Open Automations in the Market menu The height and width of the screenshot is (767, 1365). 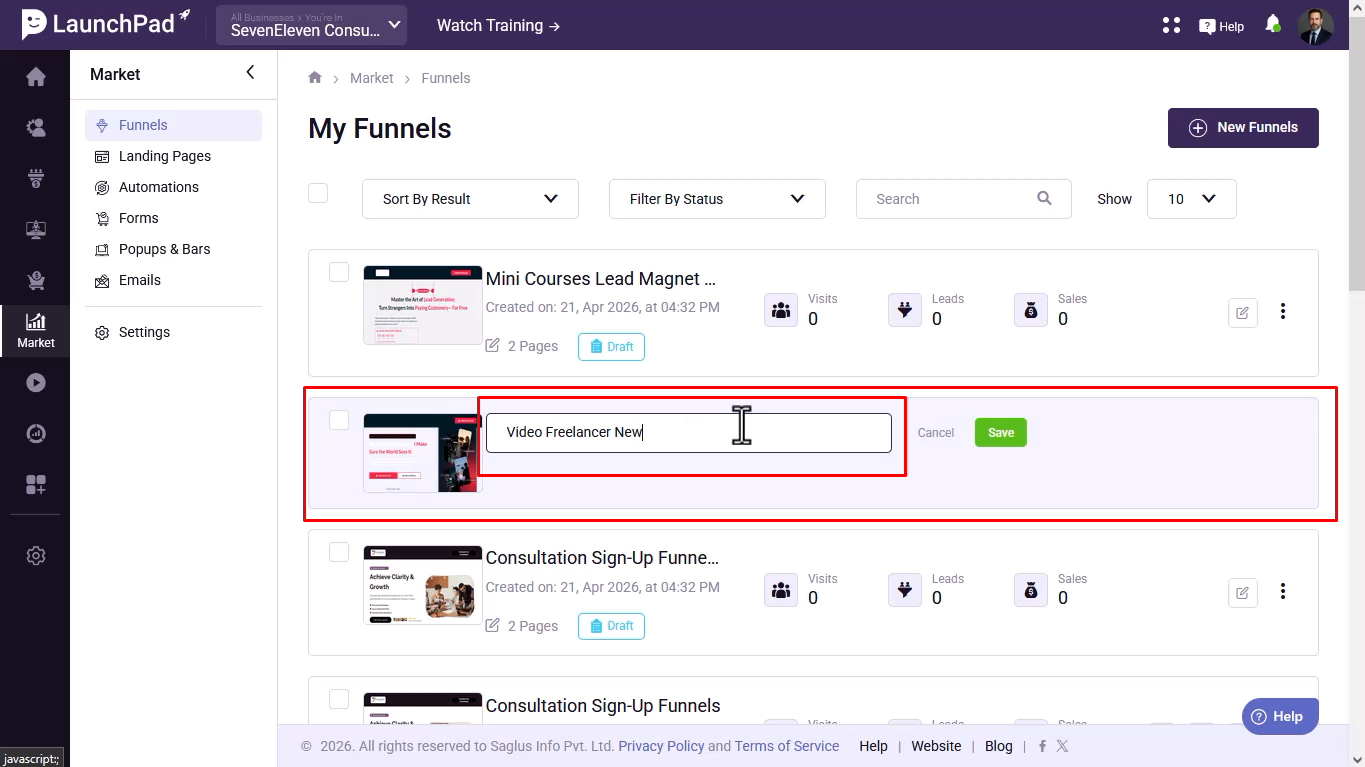pyautogui.click(x=158, y=187)
